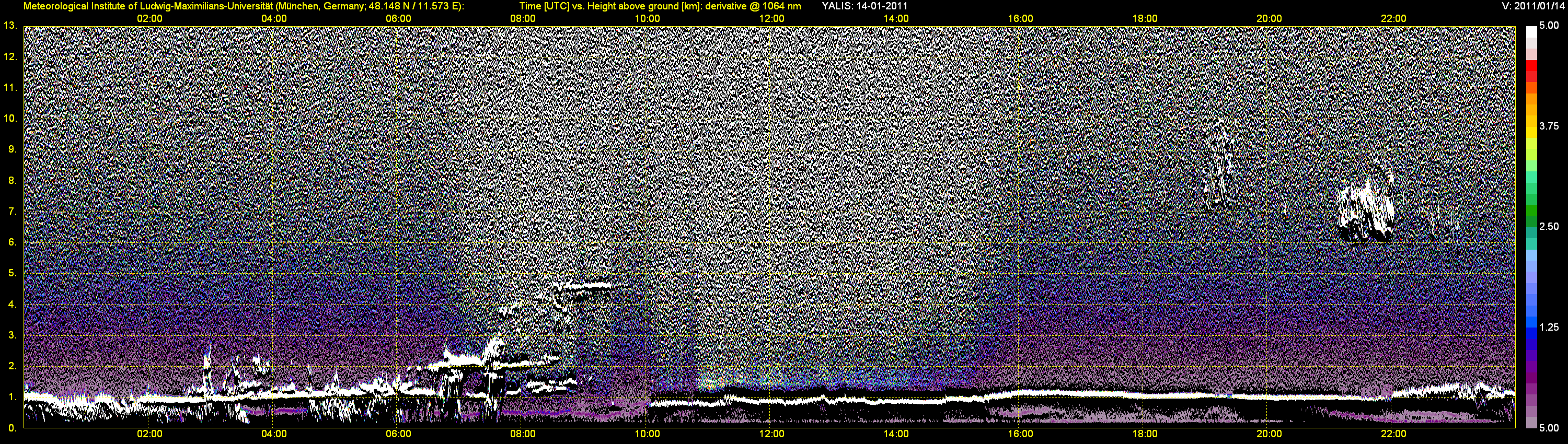Click the 0 km height axis label

[12, 428]
